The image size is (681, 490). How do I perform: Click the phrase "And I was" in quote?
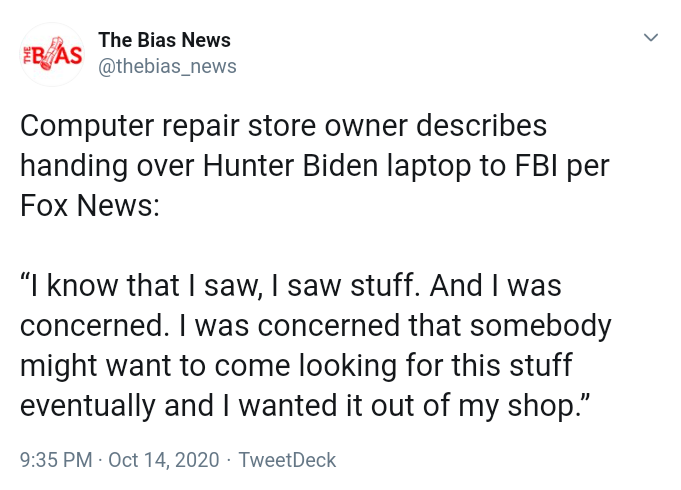(x=495, y=286)
